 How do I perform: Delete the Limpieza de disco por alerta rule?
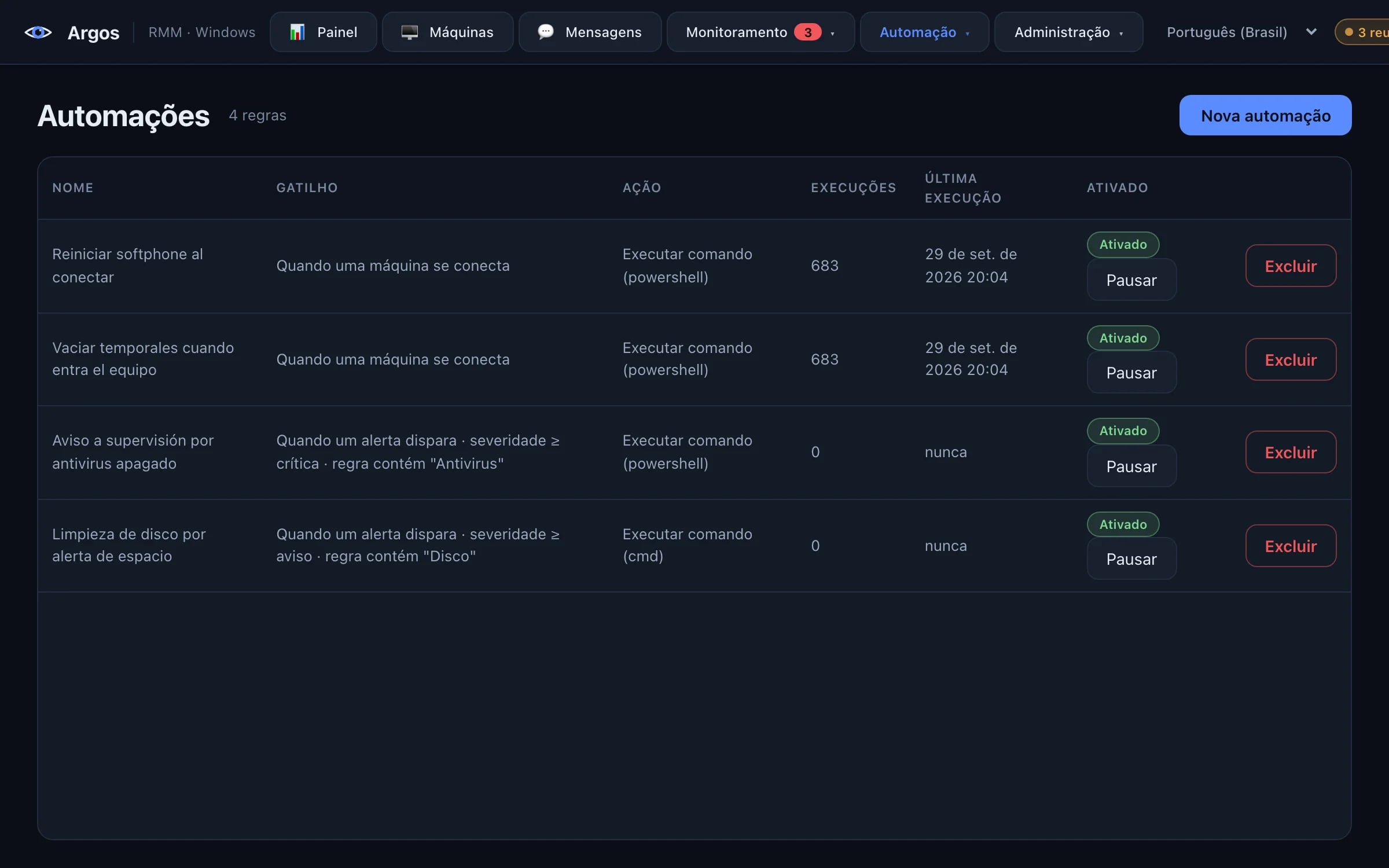(x=1291, y=546)
